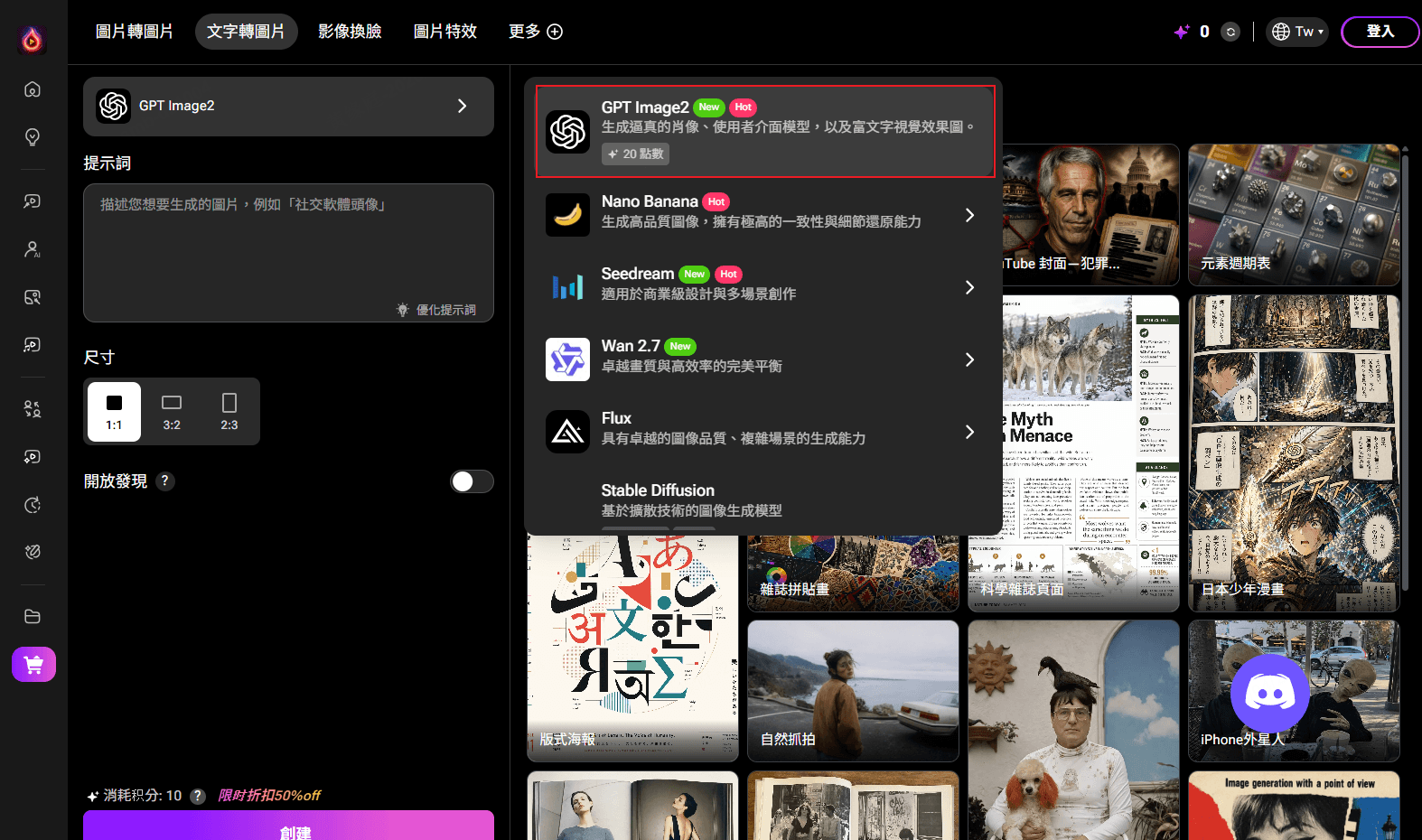Open the GPT Image2 model selector
Image resolution: width=1422 pixels, height=840 pixels.
pos(288,107)
